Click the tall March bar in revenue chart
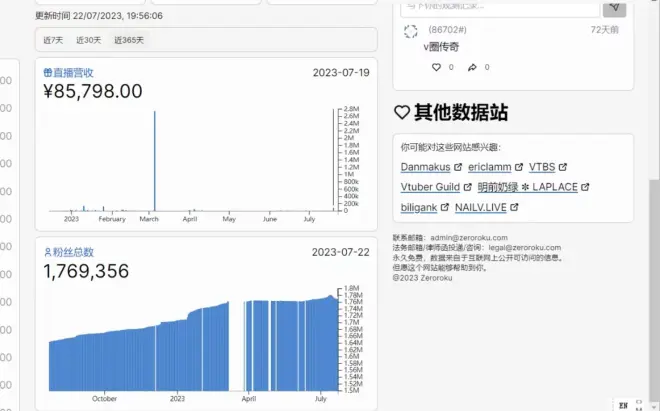This screenshot has width=660, height=411. (154, 160)
